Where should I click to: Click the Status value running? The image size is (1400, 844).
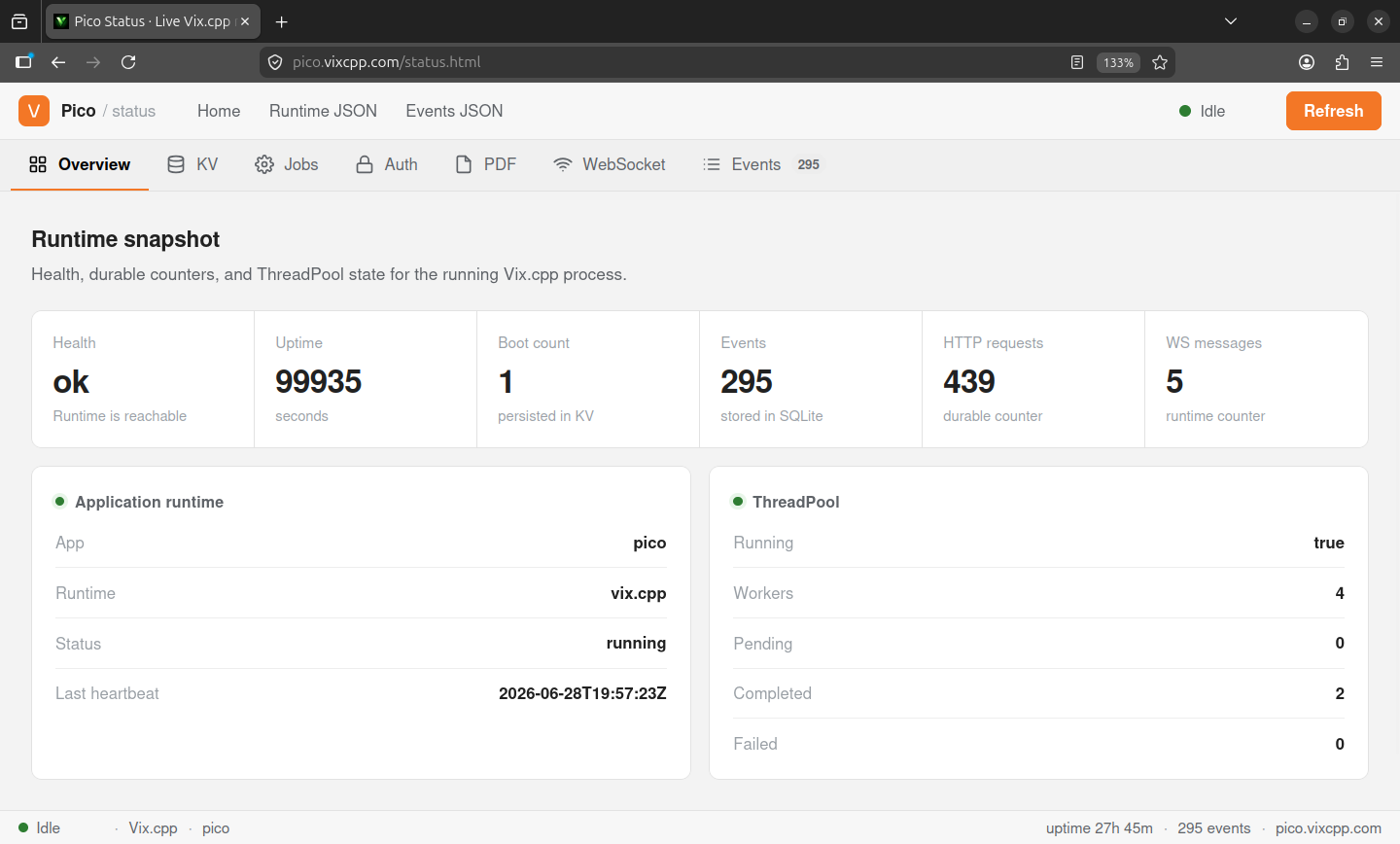tap(636, 644)
